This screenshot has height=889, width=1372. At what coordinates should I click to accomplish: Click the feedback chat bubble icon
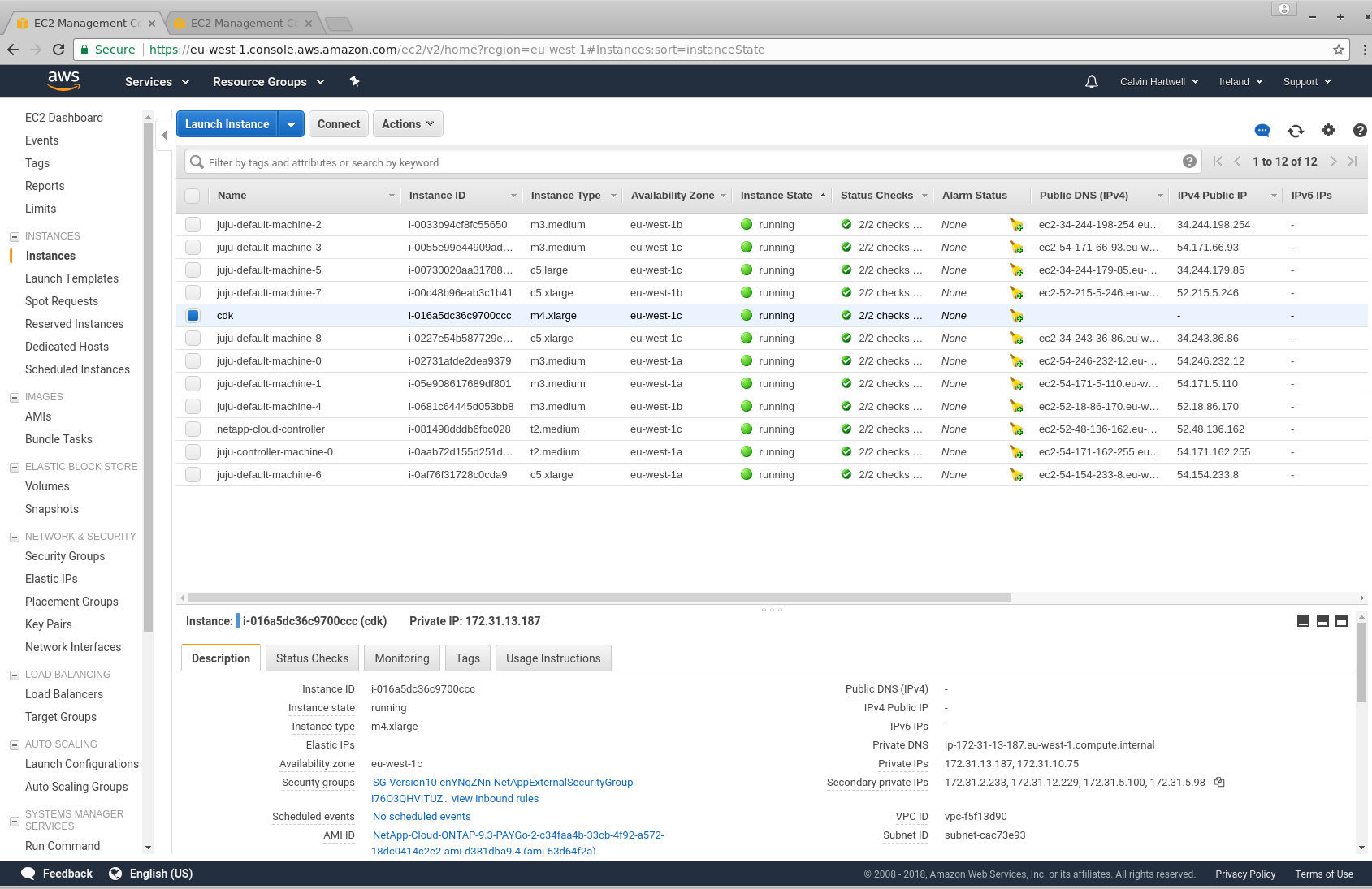1262,130
